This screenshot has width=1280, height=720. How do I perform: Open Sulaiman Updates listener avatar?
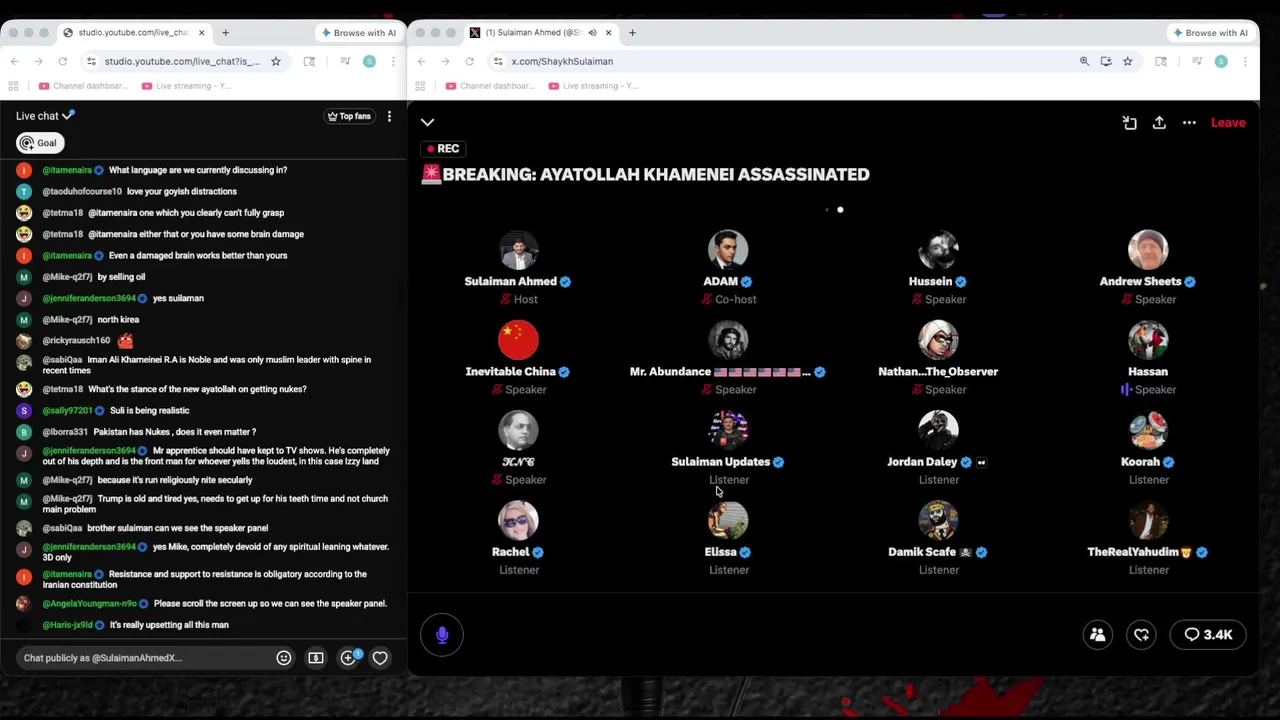coord(728,430)
